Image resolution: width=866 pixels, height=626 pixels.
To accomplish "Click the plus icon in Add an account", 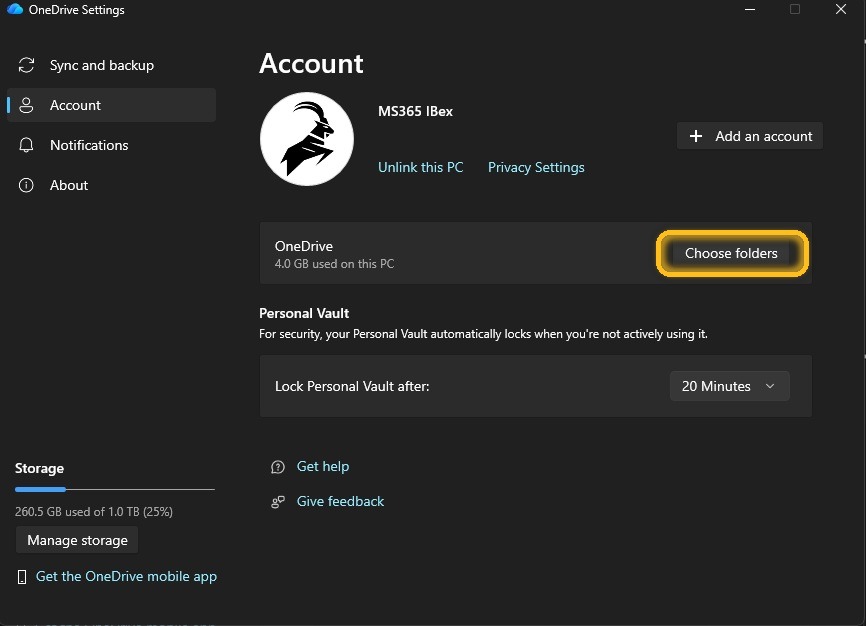I will point(696,136).
